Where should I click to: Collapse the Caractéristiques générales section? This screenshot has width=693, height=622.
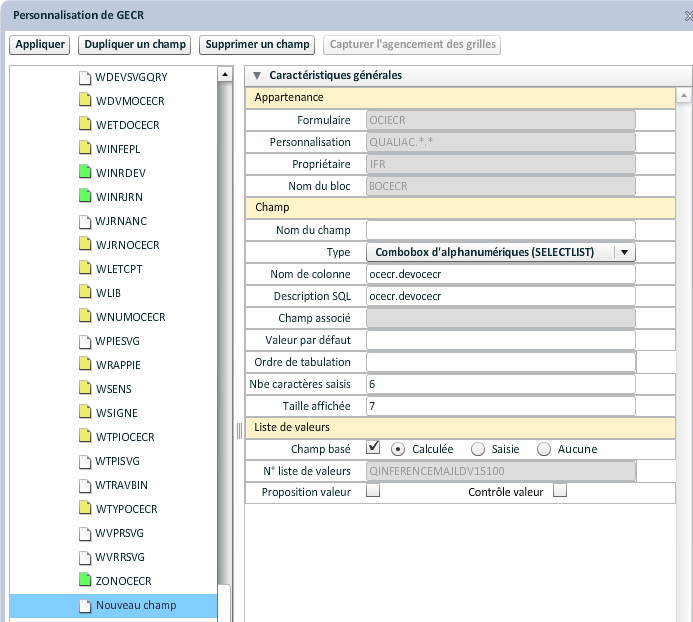tap(257, 75)
